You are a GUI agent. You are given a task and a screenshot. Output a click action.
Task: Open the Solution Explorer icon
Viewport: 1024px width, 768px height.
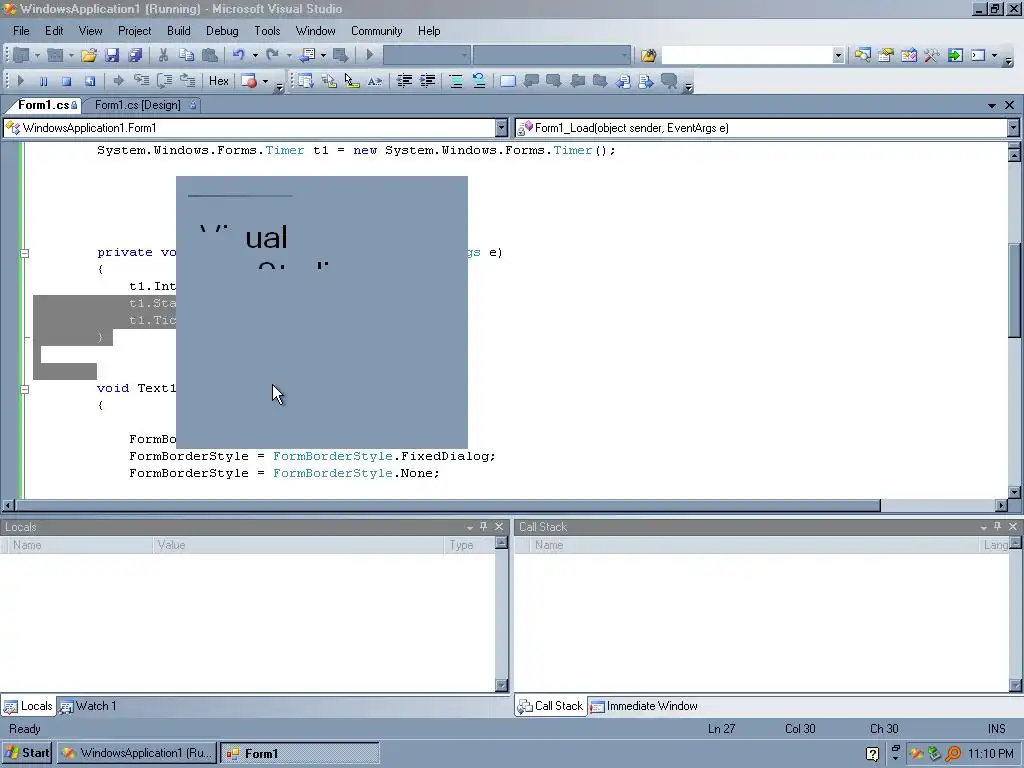tap(863, 56)
